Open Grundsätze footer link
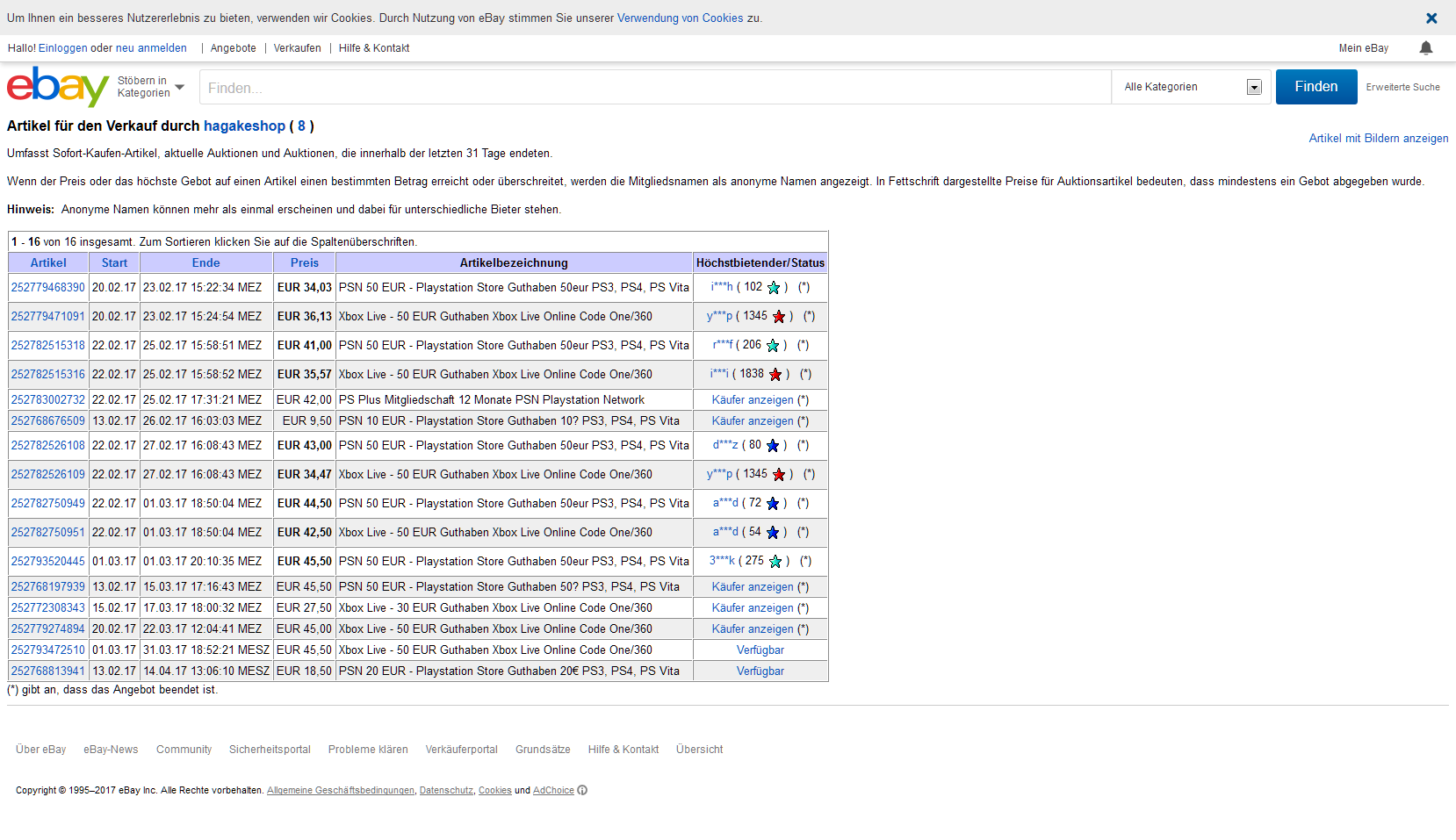This screenshot has width=1456, height=840. 543,750
